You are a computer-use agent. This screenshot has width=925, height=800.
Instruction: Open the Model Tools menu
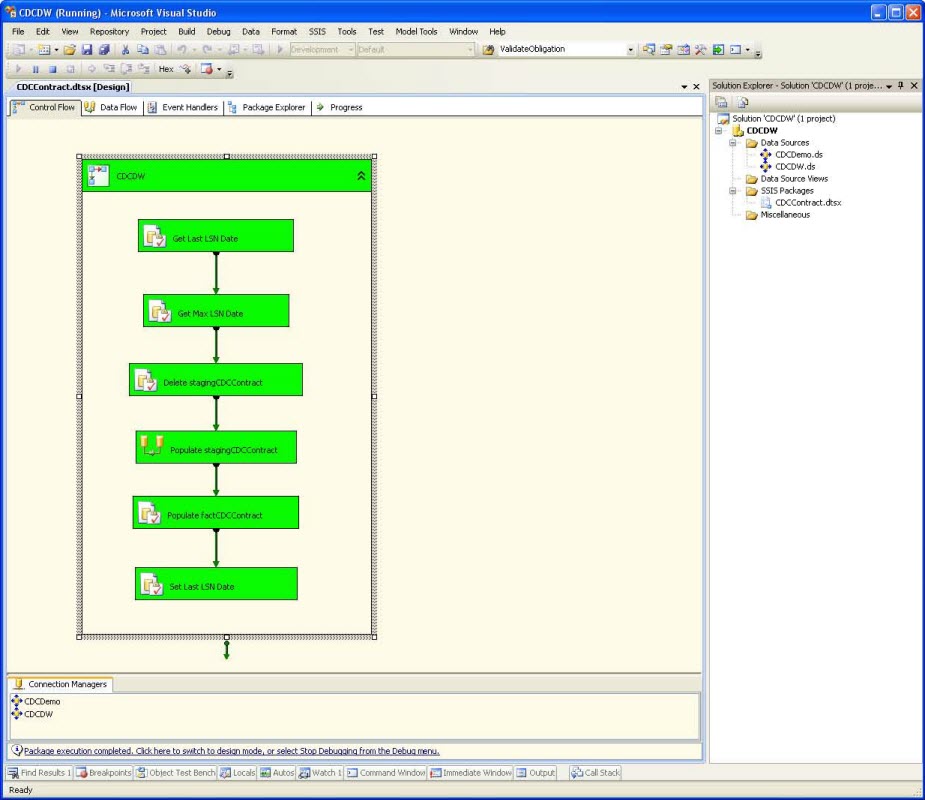(x=416, y=31)
